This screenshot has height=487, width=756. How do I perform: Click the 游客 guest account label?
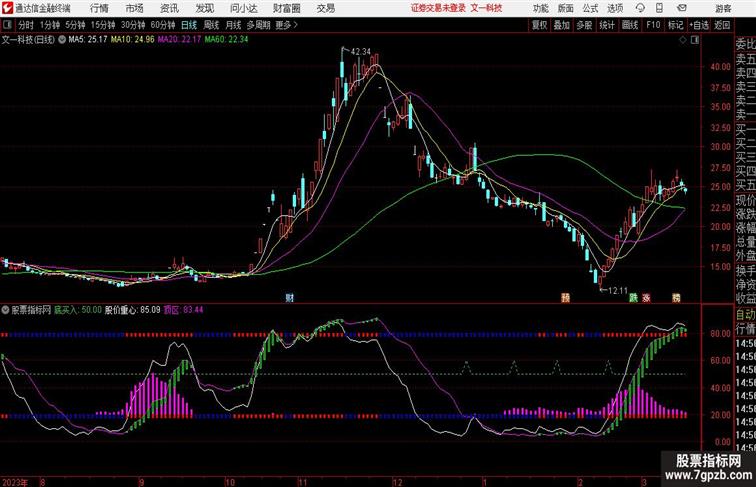pyautogui.click(x=723, y=9)
